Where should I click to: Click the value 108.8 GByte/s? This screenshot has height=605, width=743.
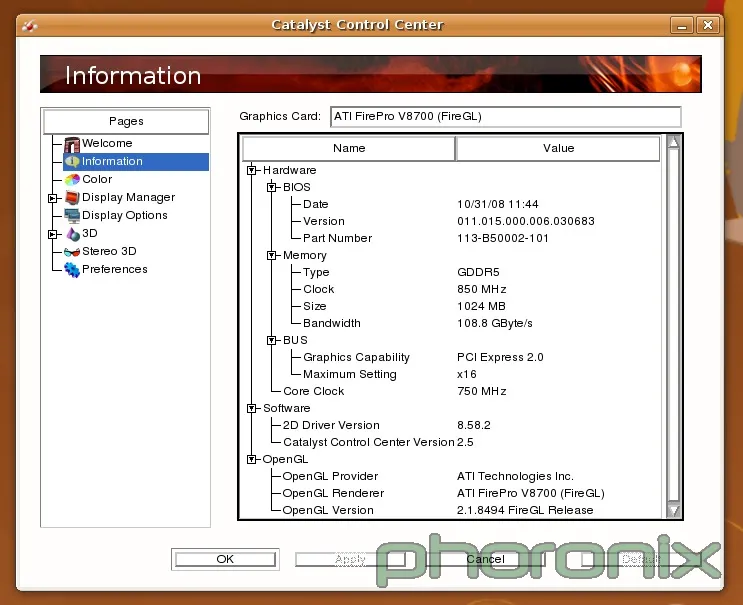[x=495, y=324]
